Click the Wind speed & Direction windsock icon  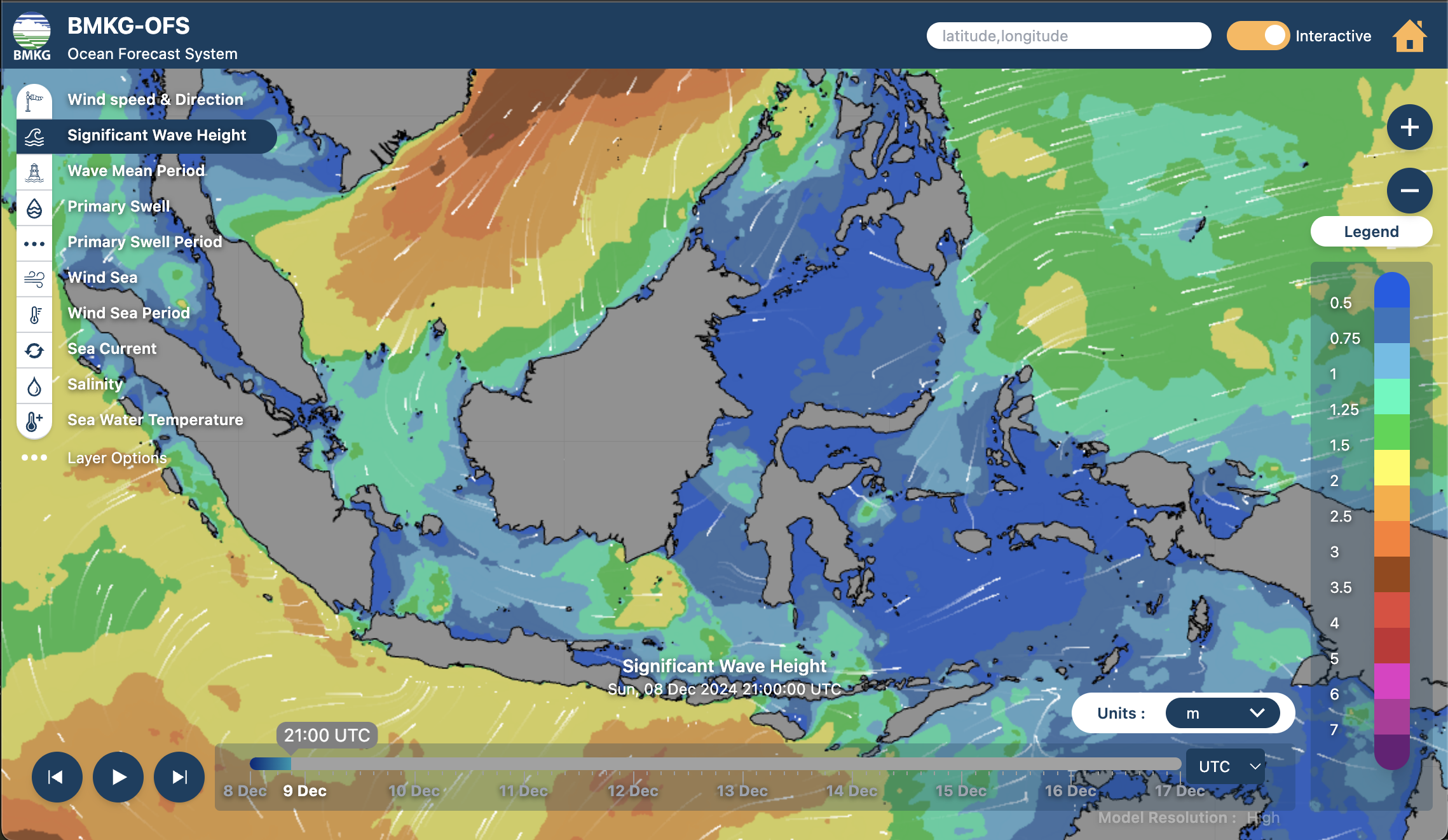[x=34, y=100]
